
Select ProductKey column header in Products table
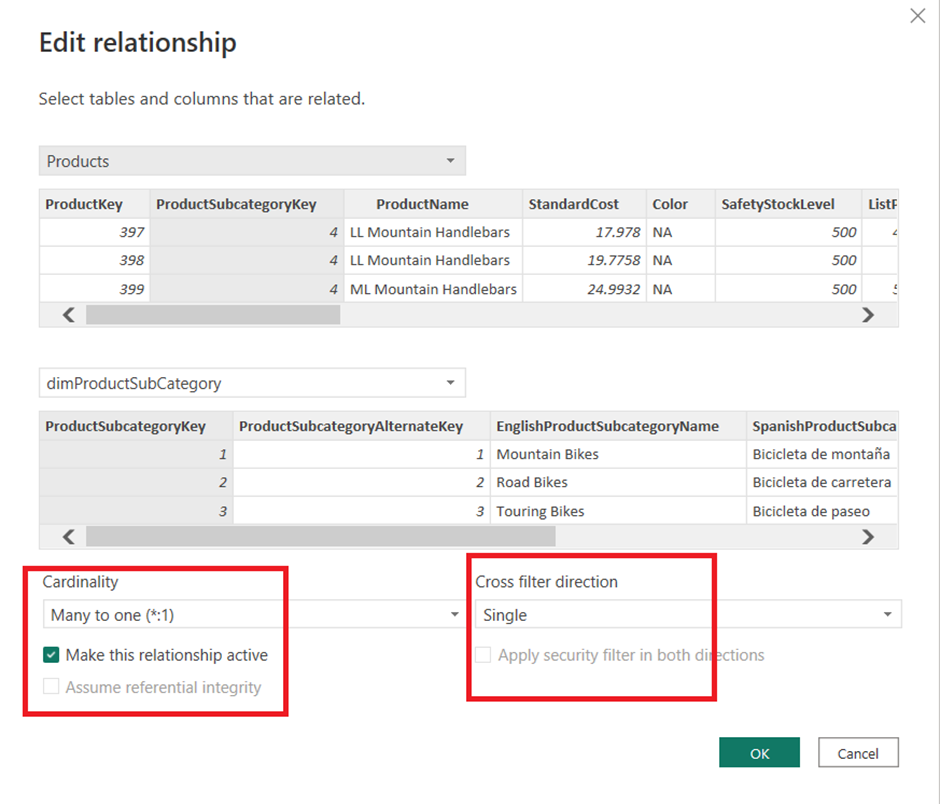(84, 204)
